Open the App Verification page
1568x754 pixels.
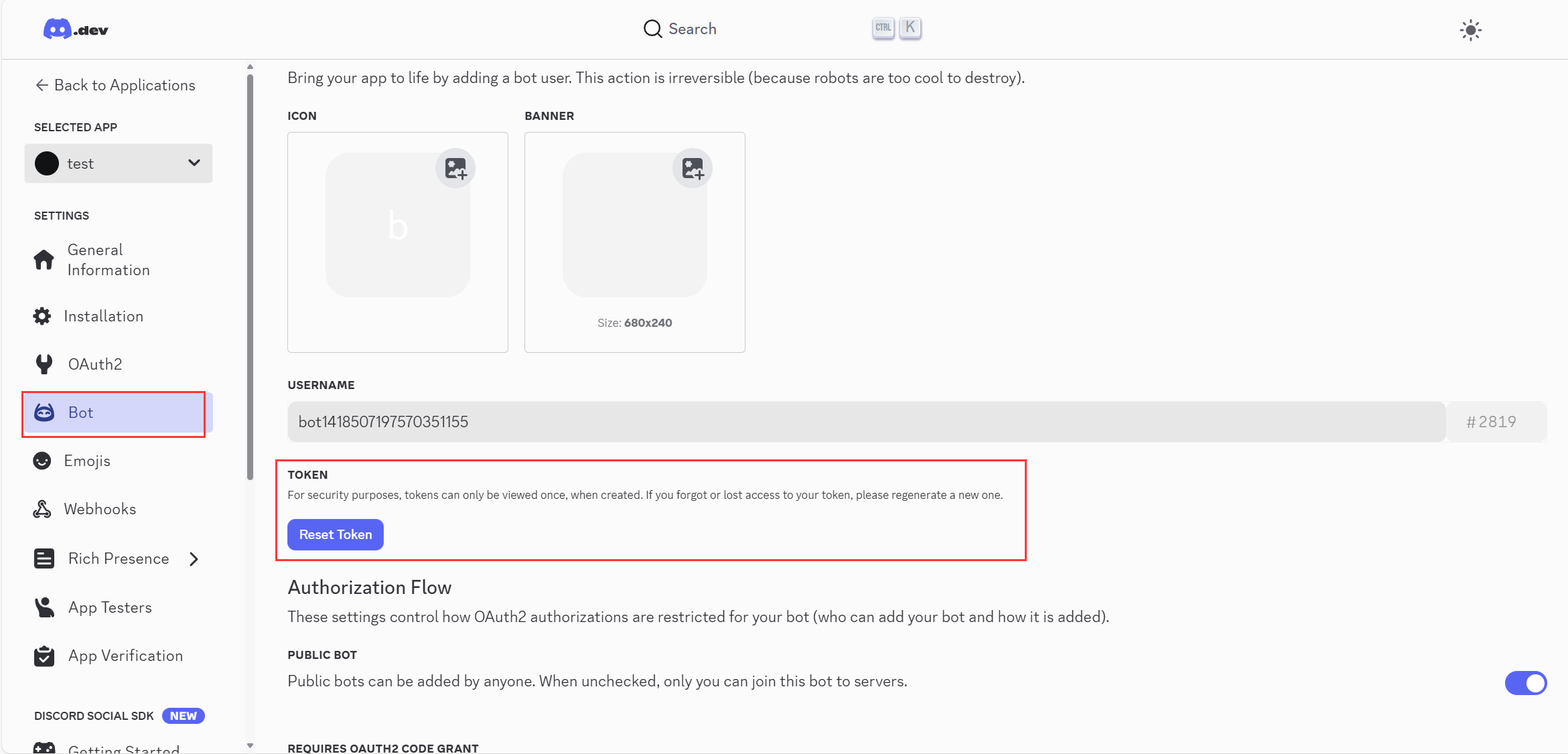[x=119, y=656]
